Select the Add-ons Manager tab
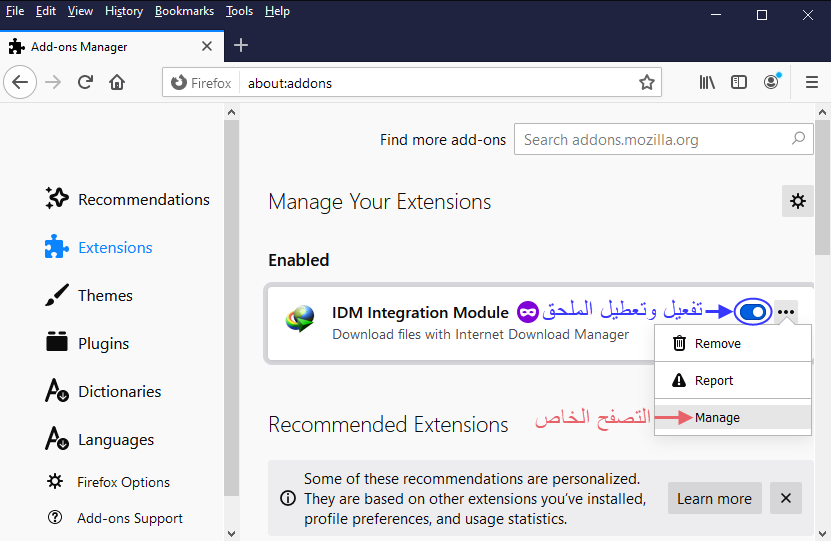The height and width of the screenshot is (541, 831). pyautogui.click(x=112, y=47)
